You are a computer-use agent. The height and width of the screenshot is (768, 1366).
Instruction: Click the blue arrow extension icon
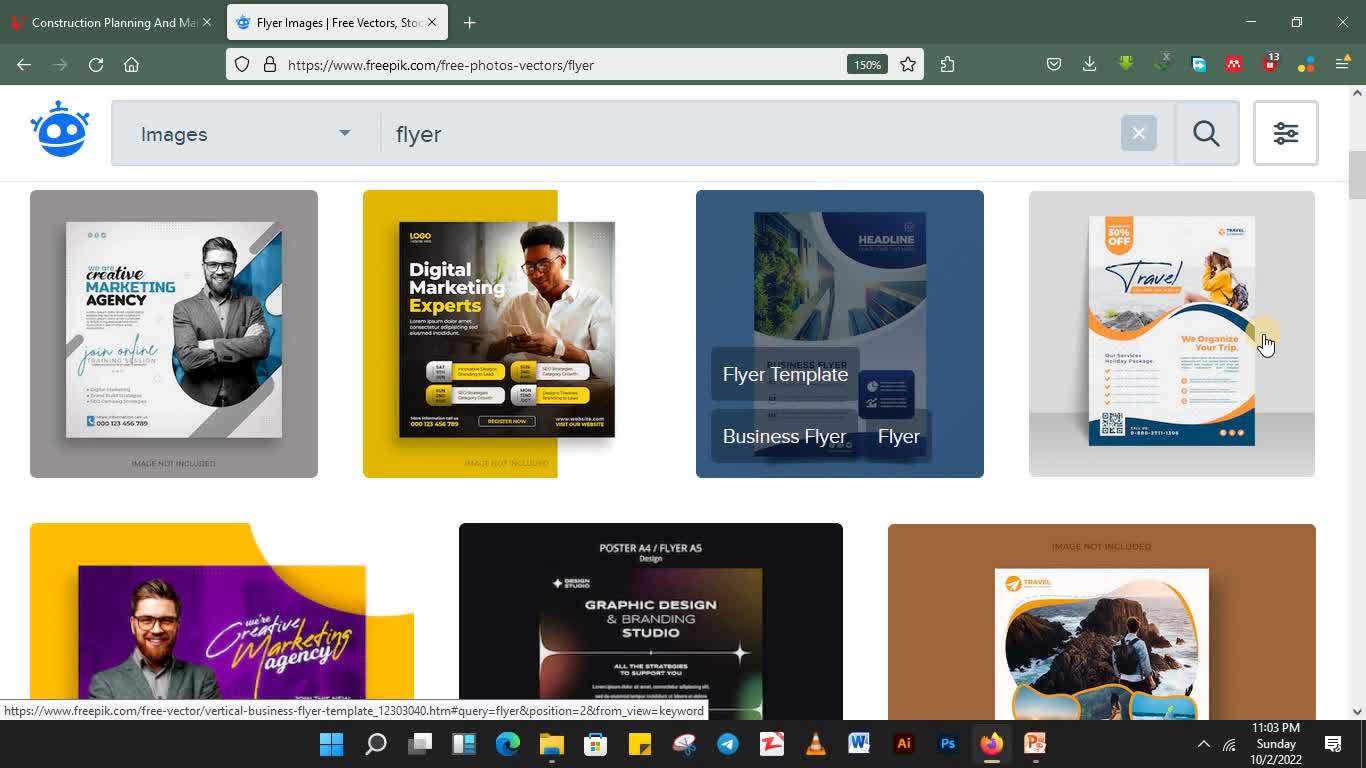click(1199, 64)
